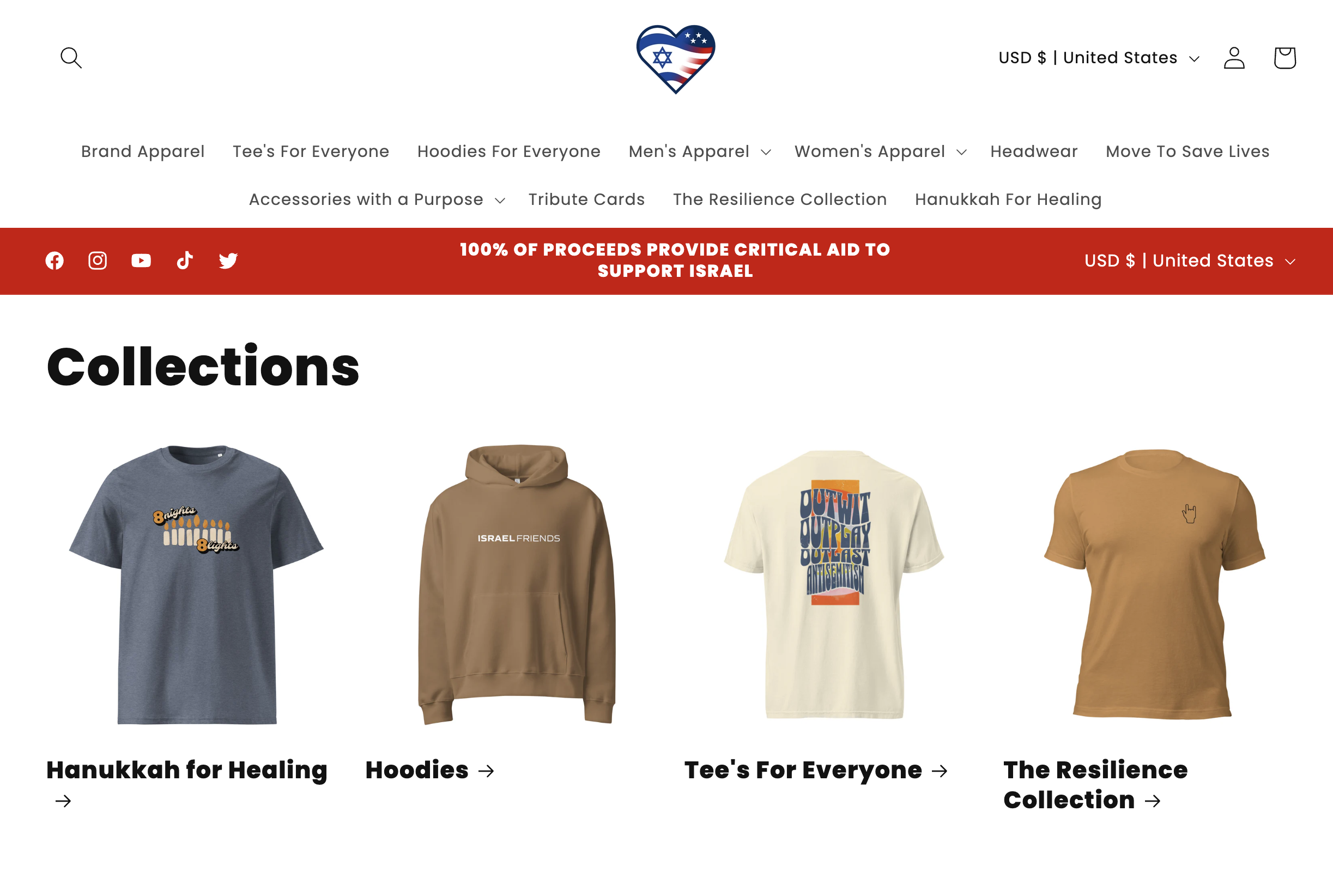
Task: Open the TikTok profile icon
Action: point(185,261)
